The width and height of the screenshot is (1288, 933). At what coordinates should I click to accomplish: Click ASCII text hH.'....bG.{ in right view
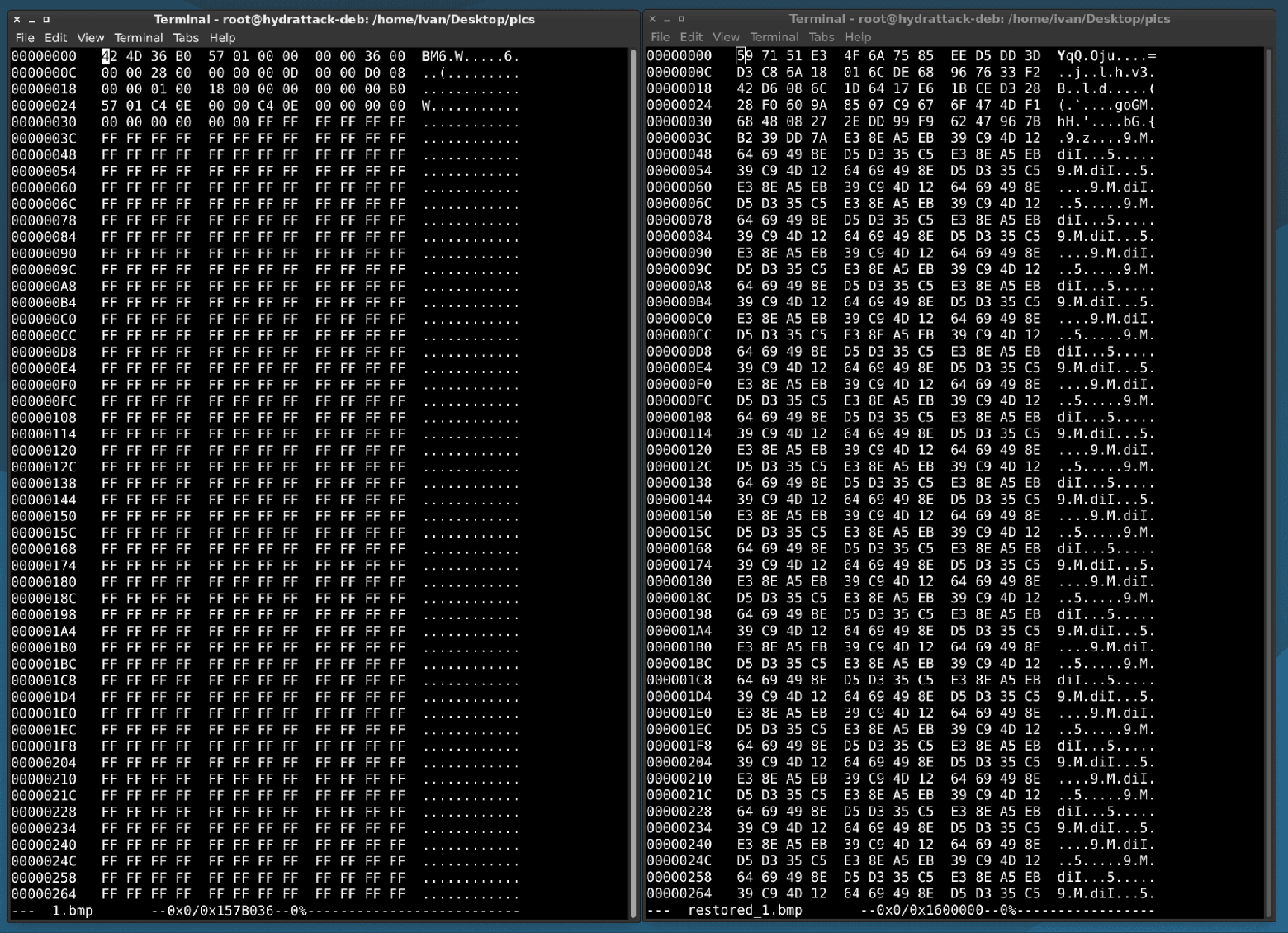pos(1106,121)
